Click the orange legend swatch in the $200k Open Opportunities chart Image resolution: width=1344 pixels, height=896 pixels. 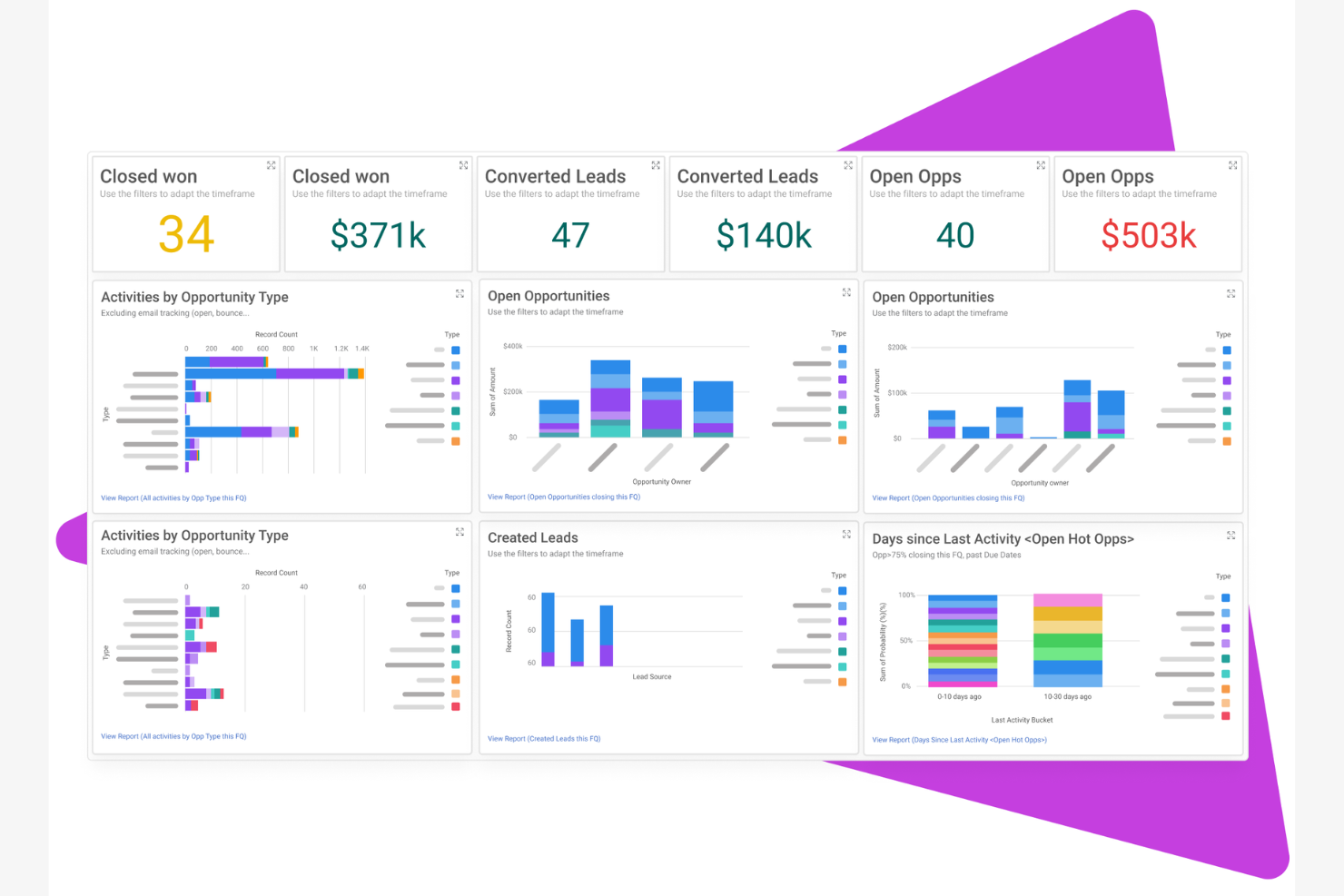click(1226, 441)
